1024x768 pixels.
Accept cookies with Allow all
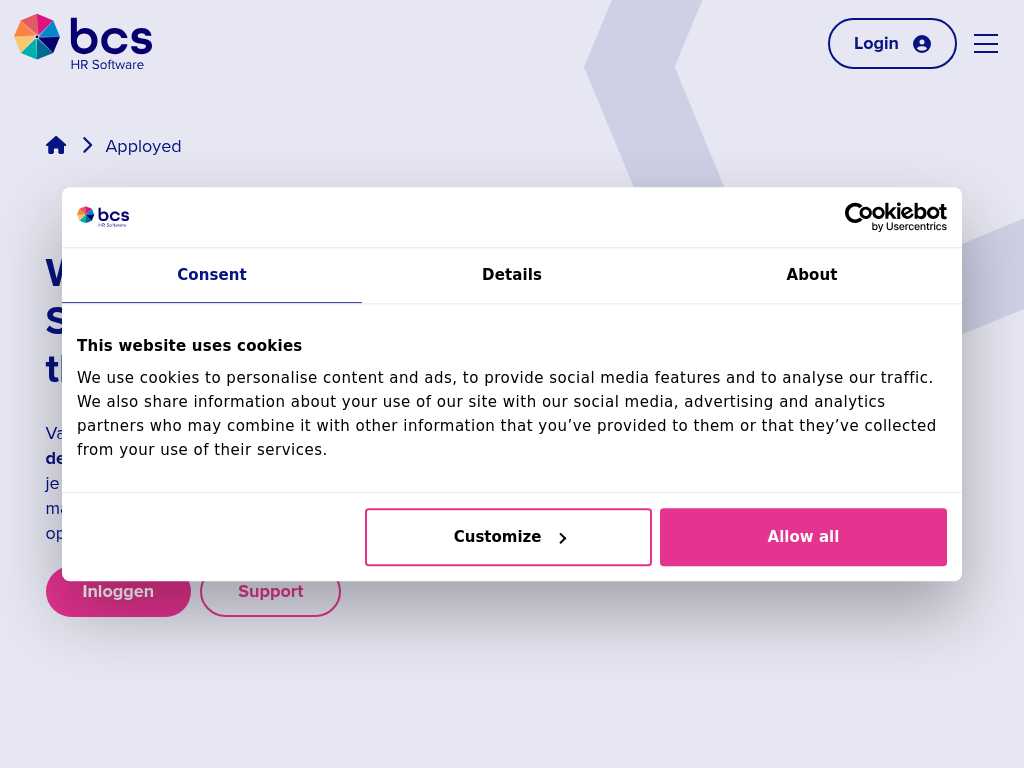tap(803, 537)
